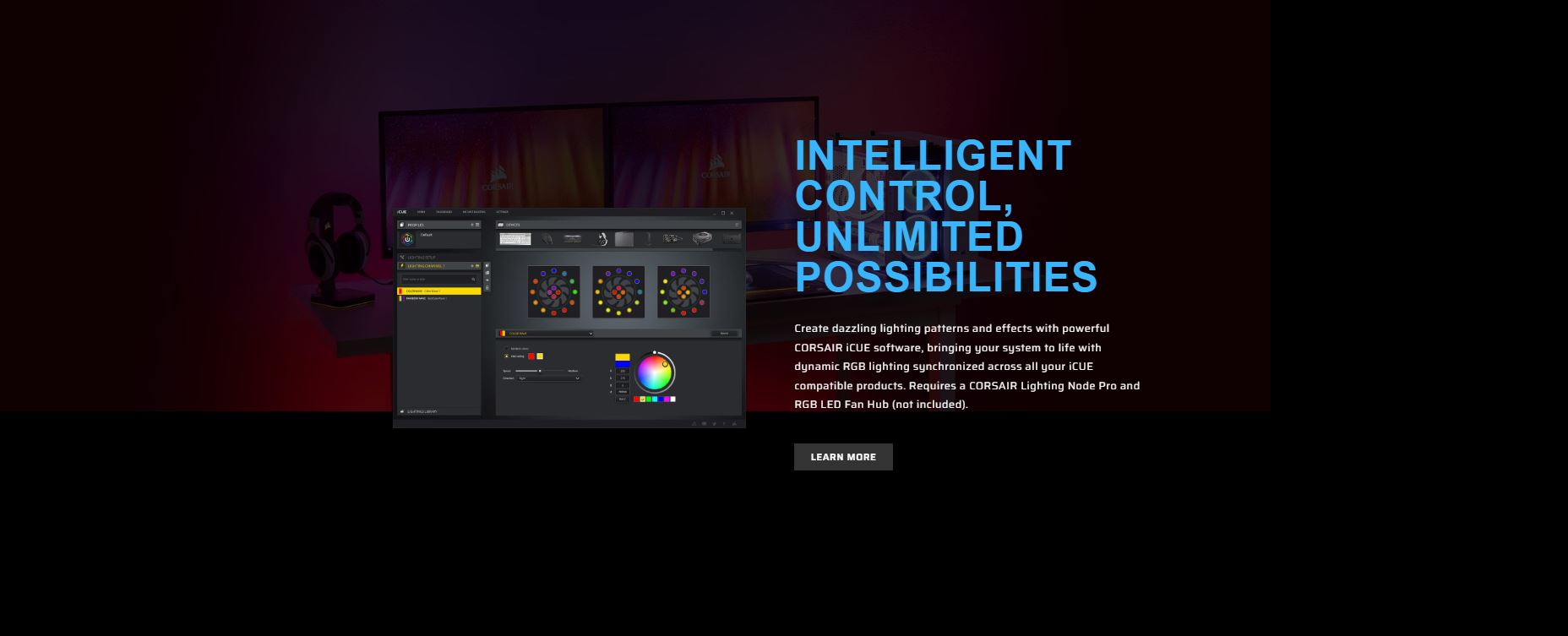The height and width of the screenshot is (636, 1568).
Task: Pick the green preset color swatch
Action: pos(649,400)
